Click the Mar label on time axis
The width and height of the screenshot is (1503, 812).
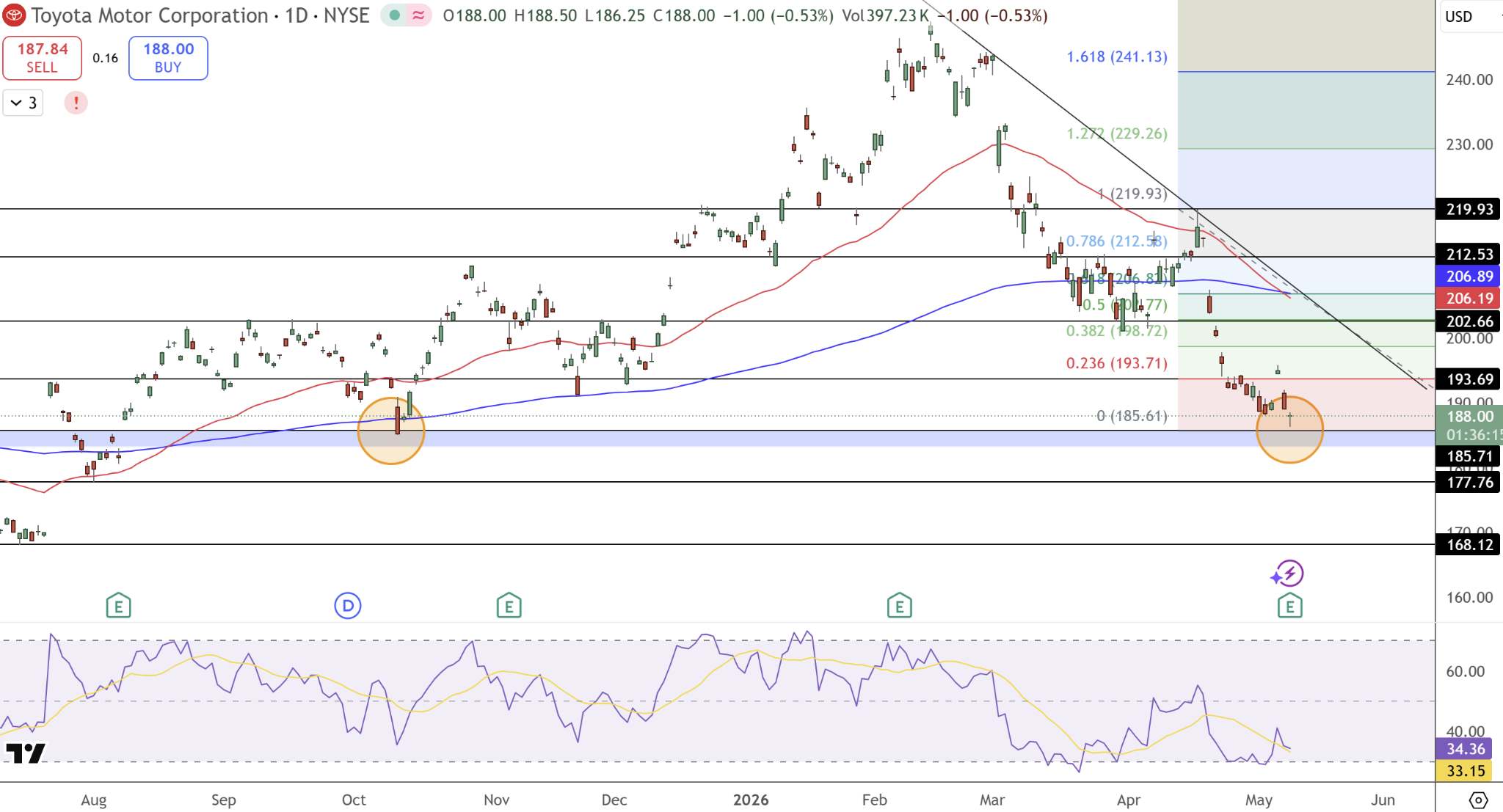pyautogui.click(x=991, y=800)
